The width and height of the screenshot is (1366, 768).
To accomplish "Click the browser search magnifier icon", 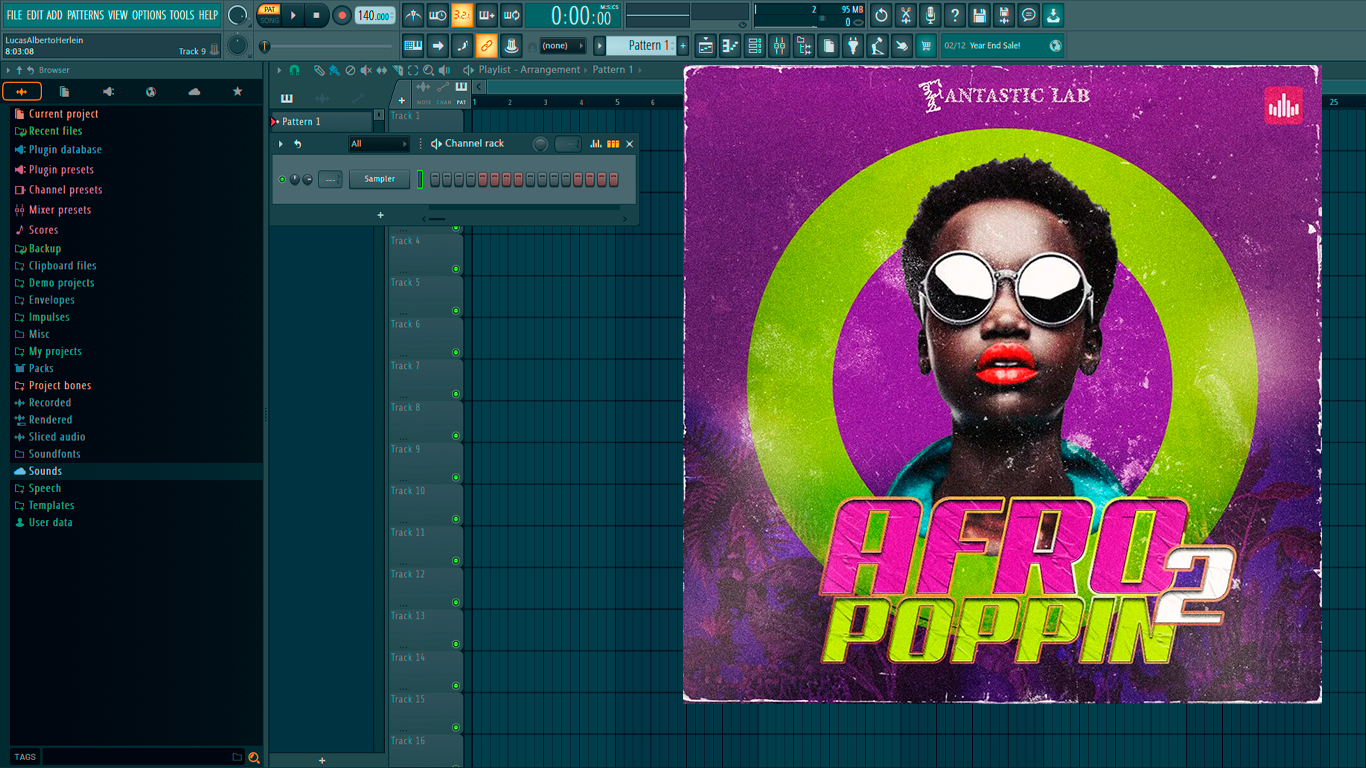I will 254,757.
